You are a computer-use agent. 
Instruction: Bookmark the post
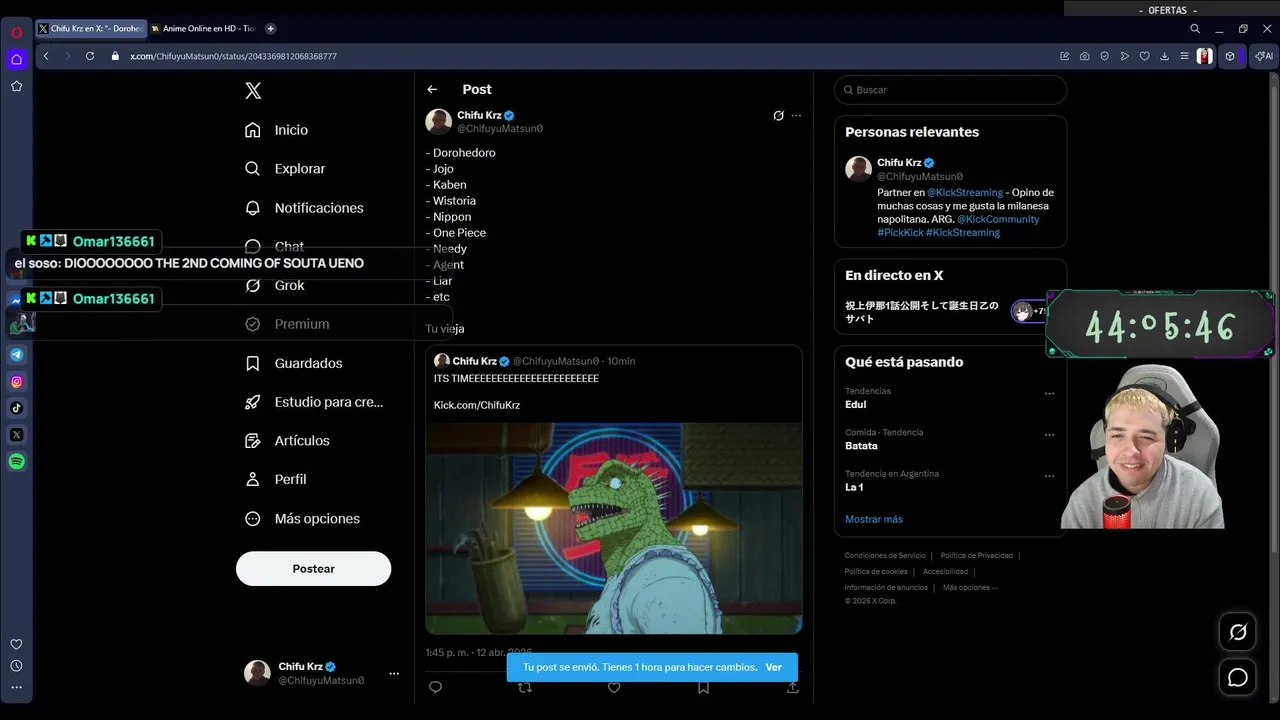(704, 688)
